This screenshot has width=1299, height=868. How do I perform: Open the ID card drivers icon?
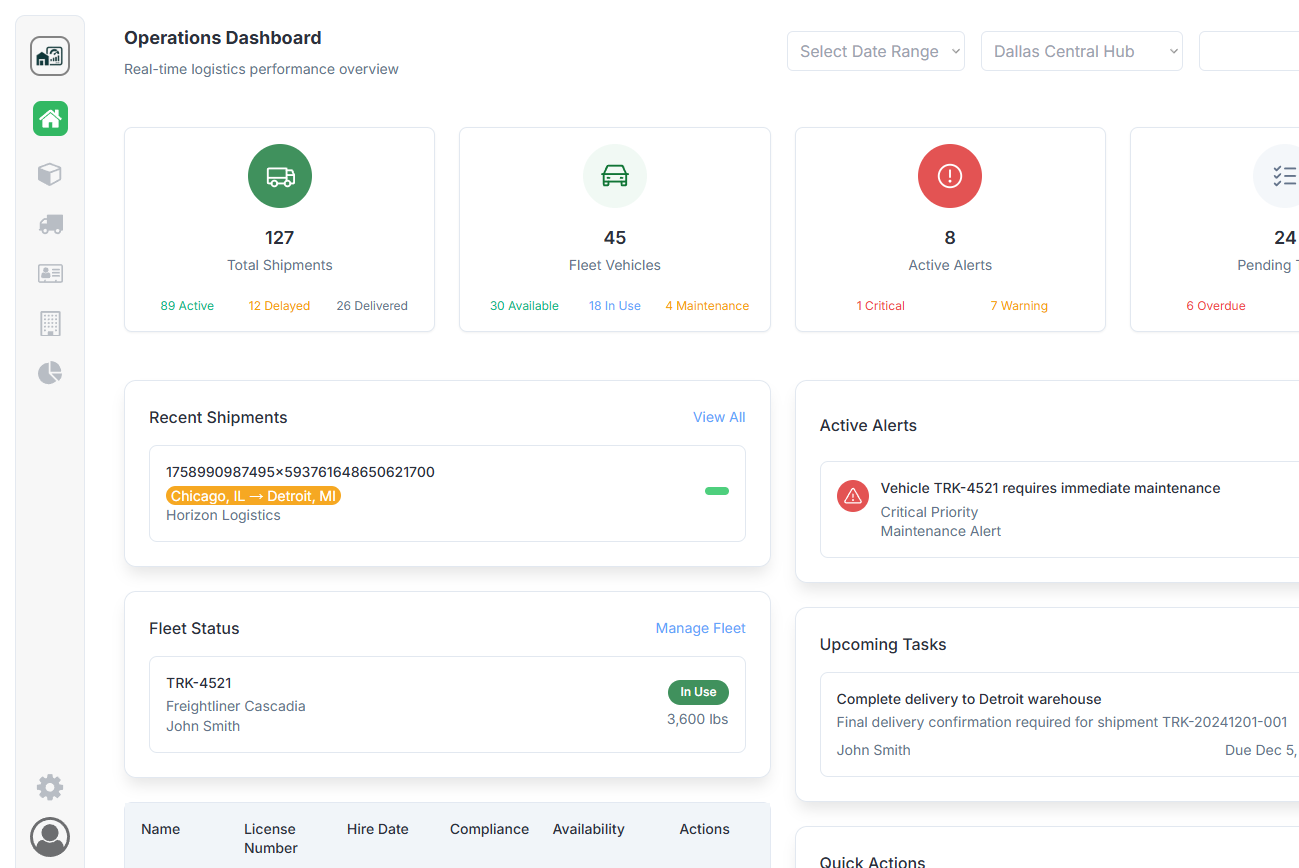pyautogui.click(x=50, y=273)
